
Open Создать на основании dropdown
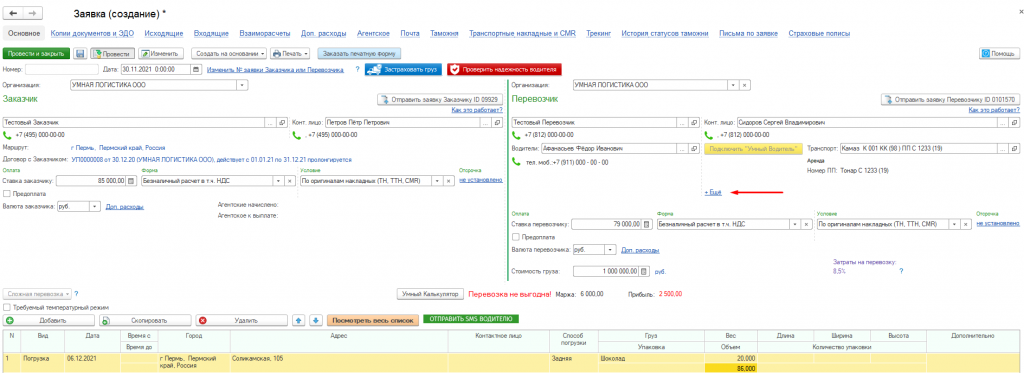[x=229, y=54]
